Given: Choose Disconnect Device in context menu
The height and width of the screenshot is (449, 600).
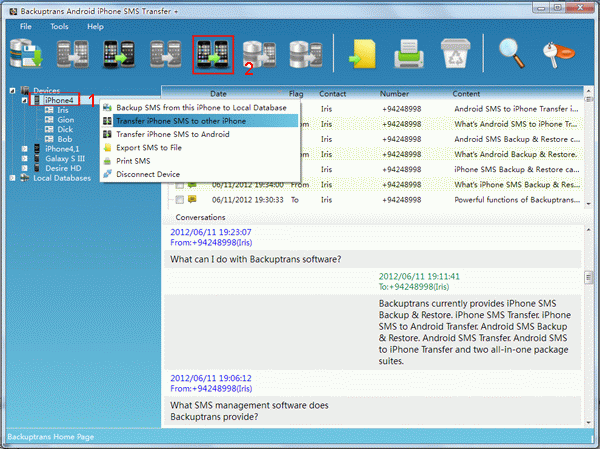Looking at the screenshot, I should click(x=200, y=174).
